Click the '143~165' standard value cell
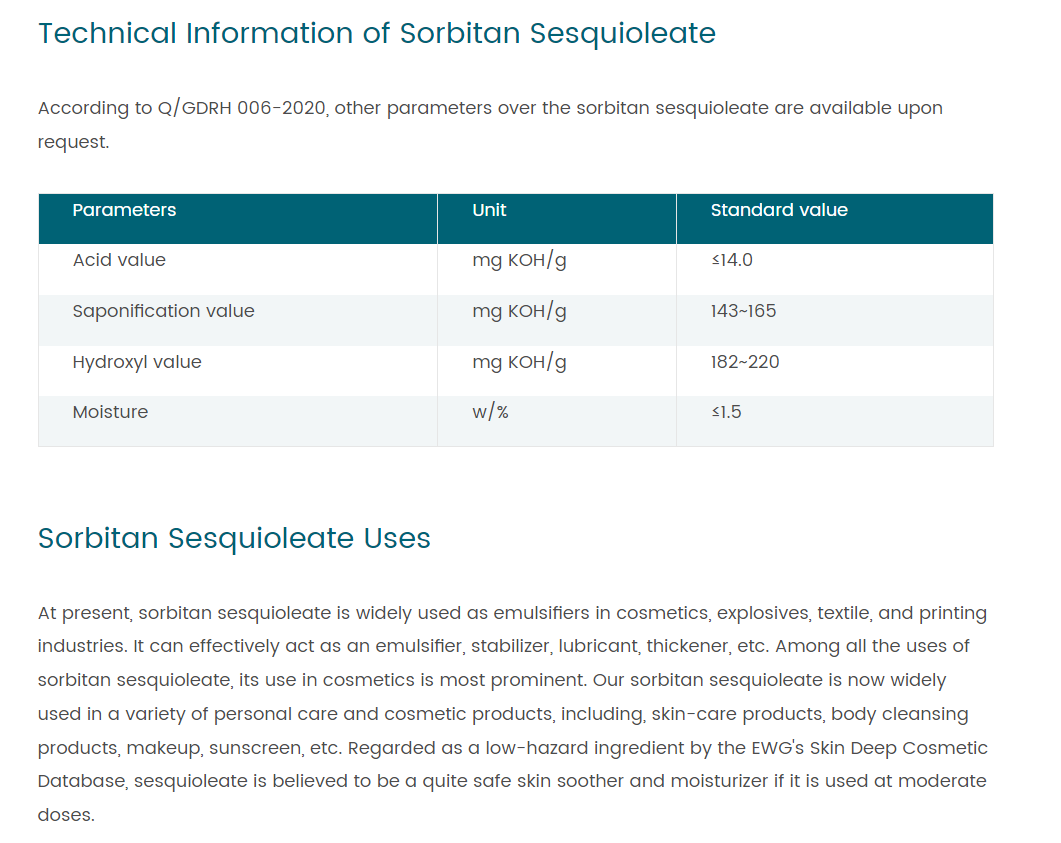 point(743,311)
